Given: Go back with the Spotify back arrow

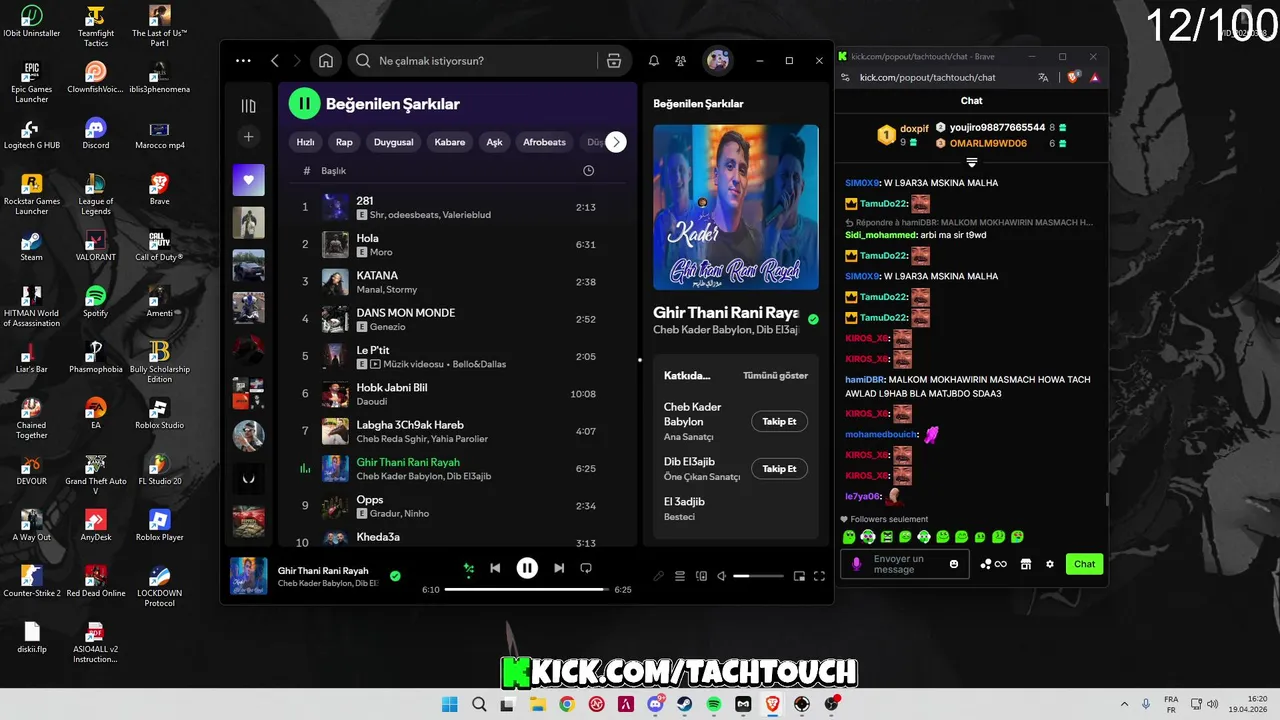Looking at the screenshot, I should [275, 61].
